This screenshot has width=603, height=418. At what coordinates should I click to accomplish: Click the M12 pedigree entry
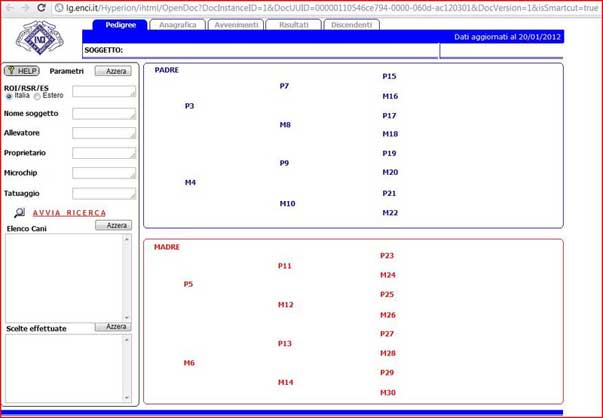coord(286,305)
